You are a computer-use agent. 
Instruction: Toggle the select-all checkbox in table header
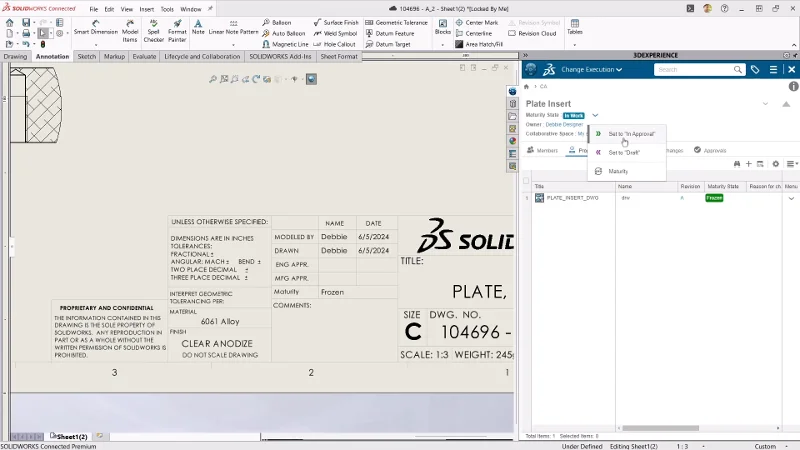click(x=527, y=181)
